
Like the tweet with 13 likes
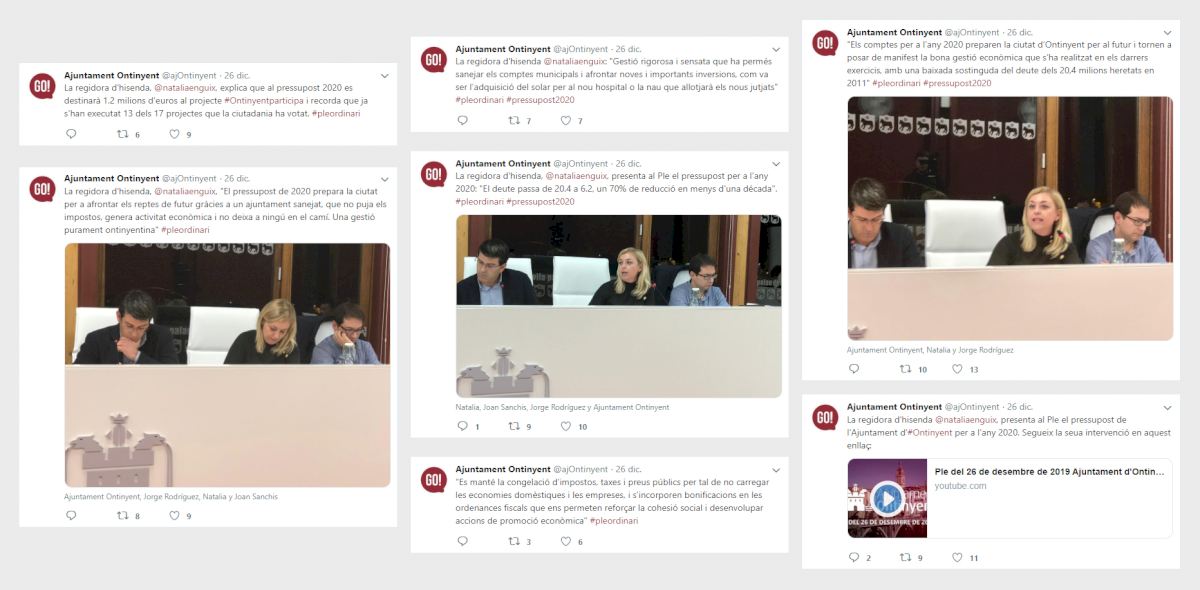click(958, 369)
